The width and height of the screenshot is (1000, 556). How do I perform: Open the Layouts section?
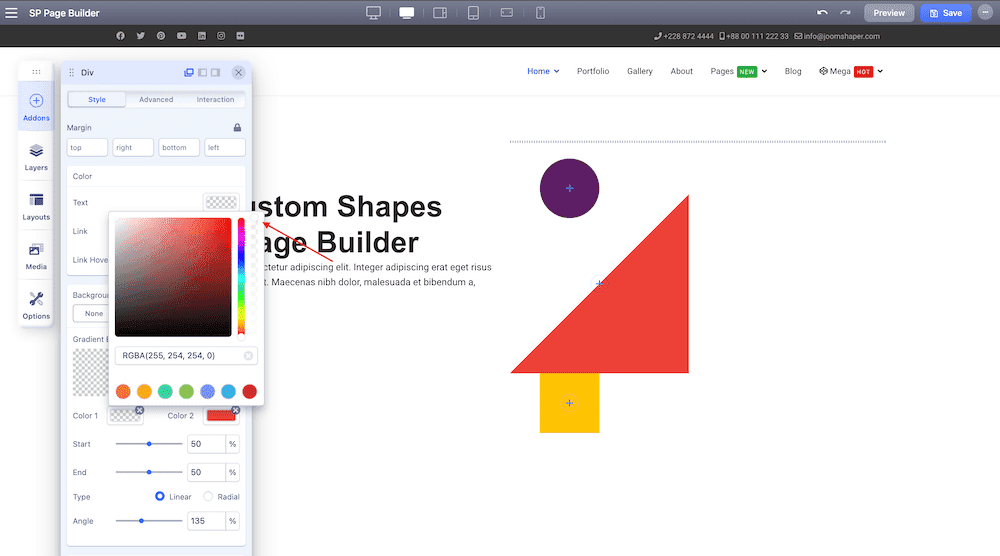point(36,207)
